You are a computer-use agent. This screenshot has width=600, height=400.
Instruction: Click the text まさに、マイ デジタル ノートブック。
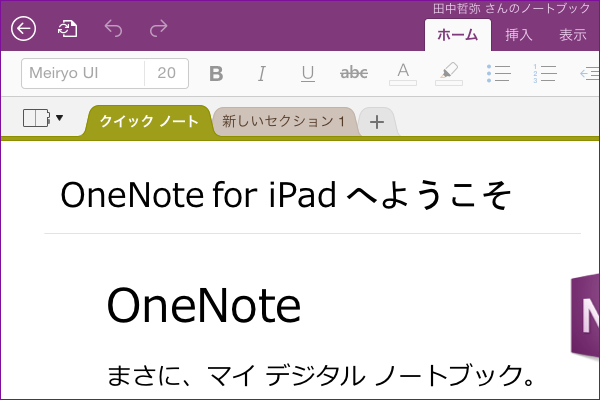[321, 376]
